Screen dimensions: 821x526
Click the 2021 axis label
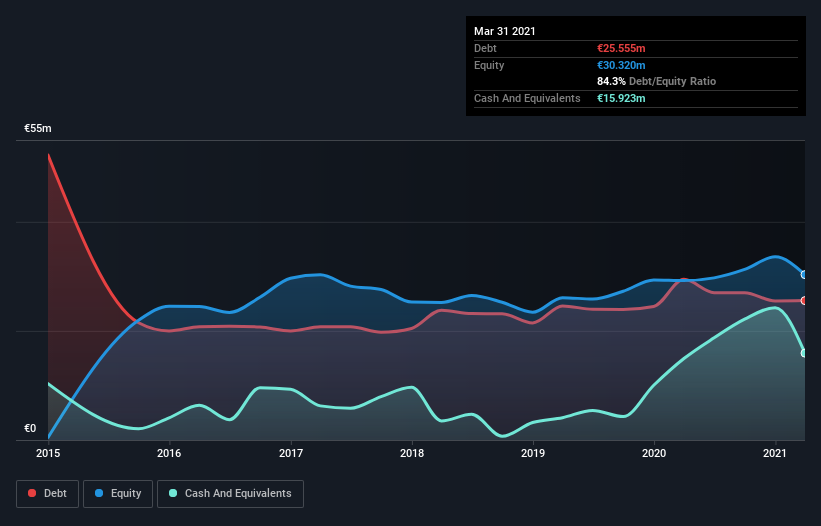775,453
